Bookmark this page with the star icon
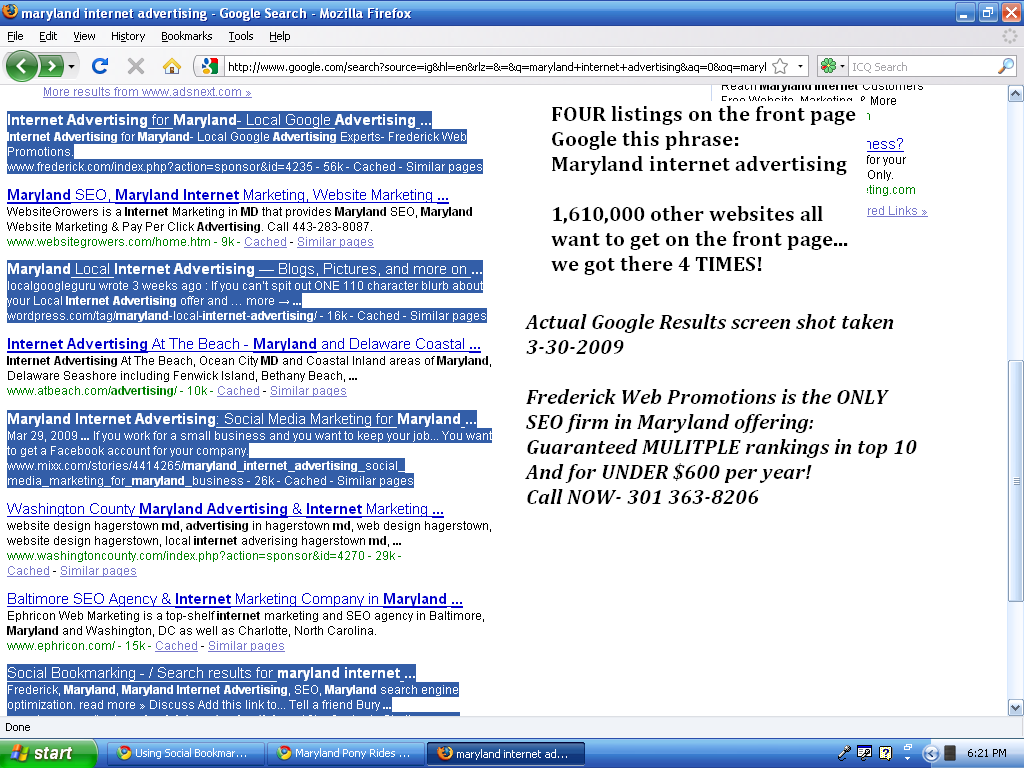This screenshot has height=768, width=1024. tap(780, 66)
